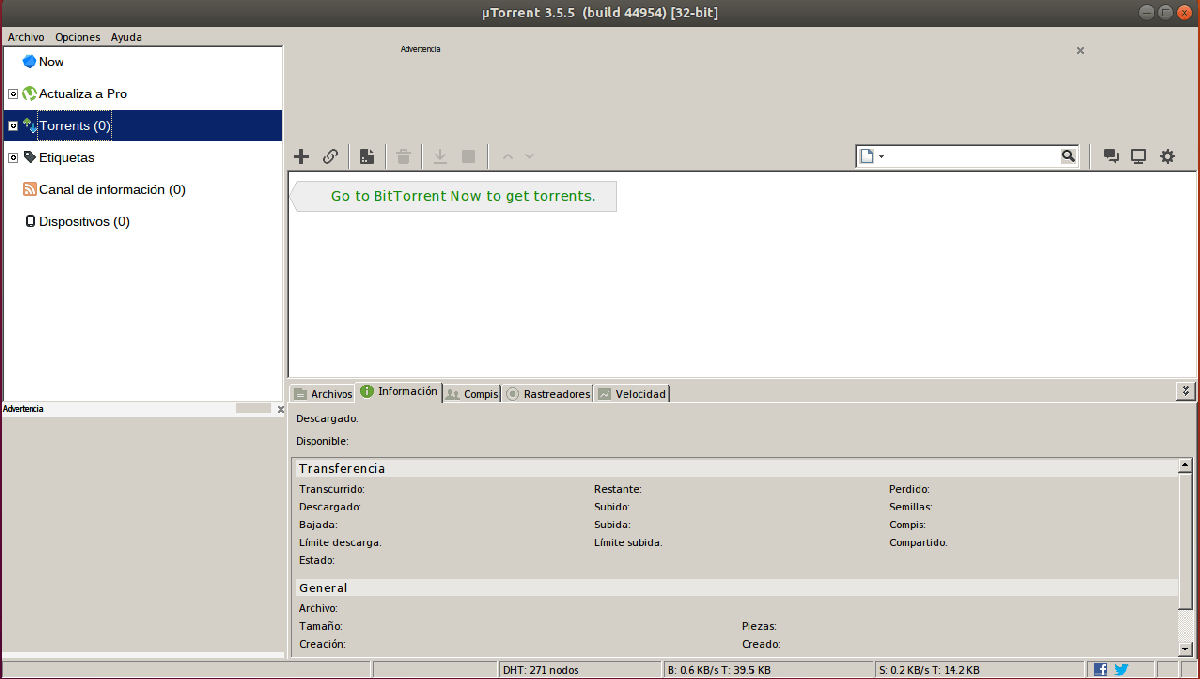The height and width of the screenshot is (679, 1200).
Task: Start the search with magnifier icon
Action: [x=1068, y=156]
